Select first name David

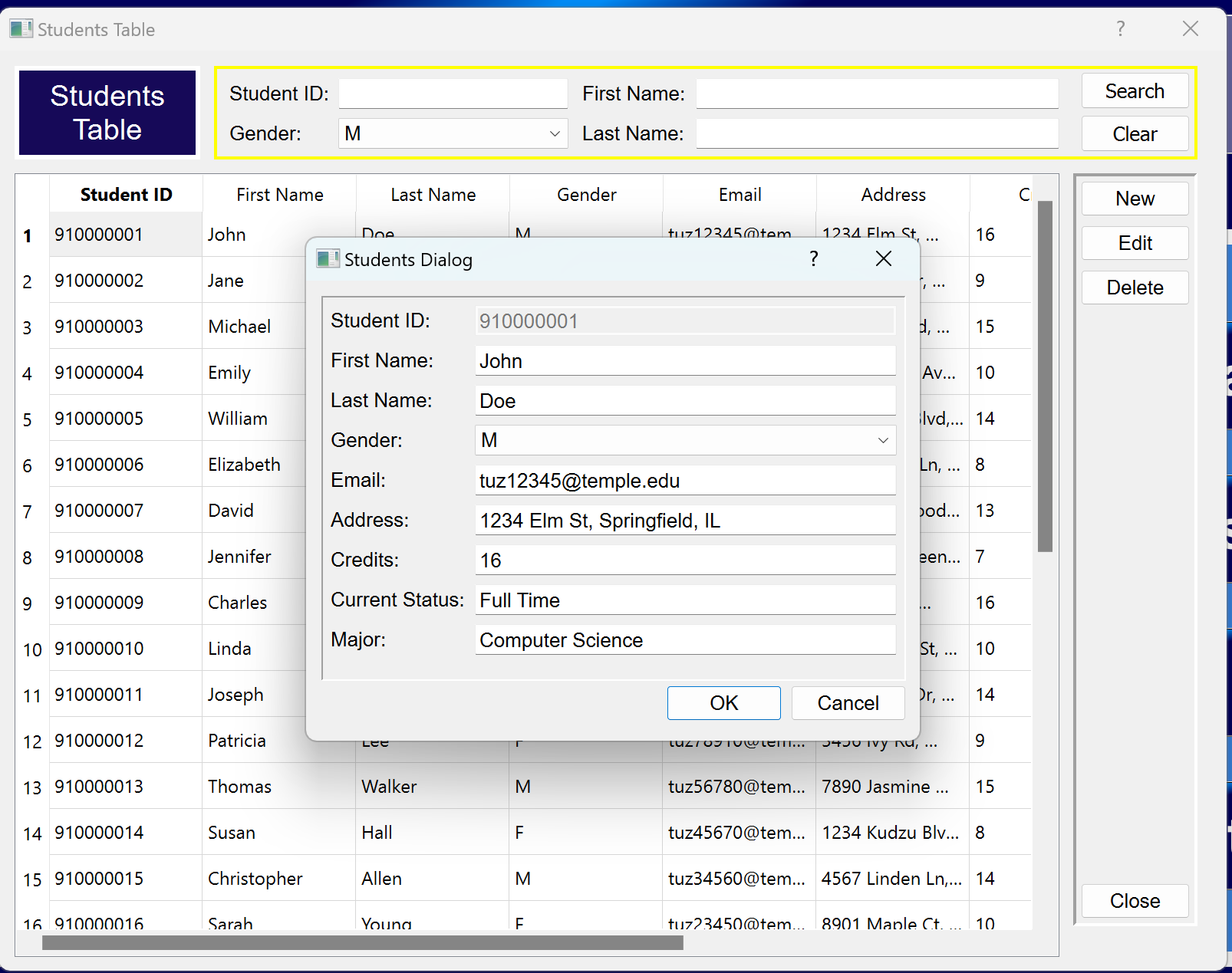point(254,511)
